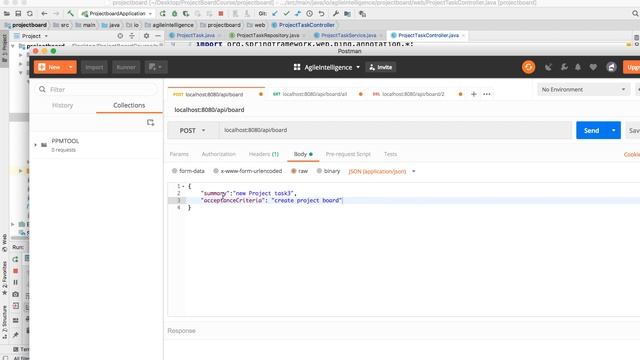This screenshot has height=360, width=640.
Task: Click the blue Send button
Action: click(591, 130)
